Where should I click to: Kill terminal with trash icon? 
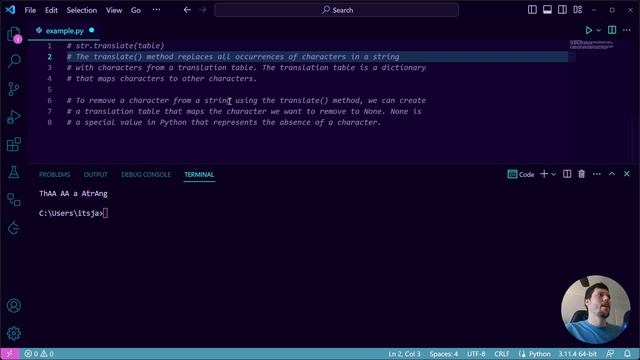point(582,174)
